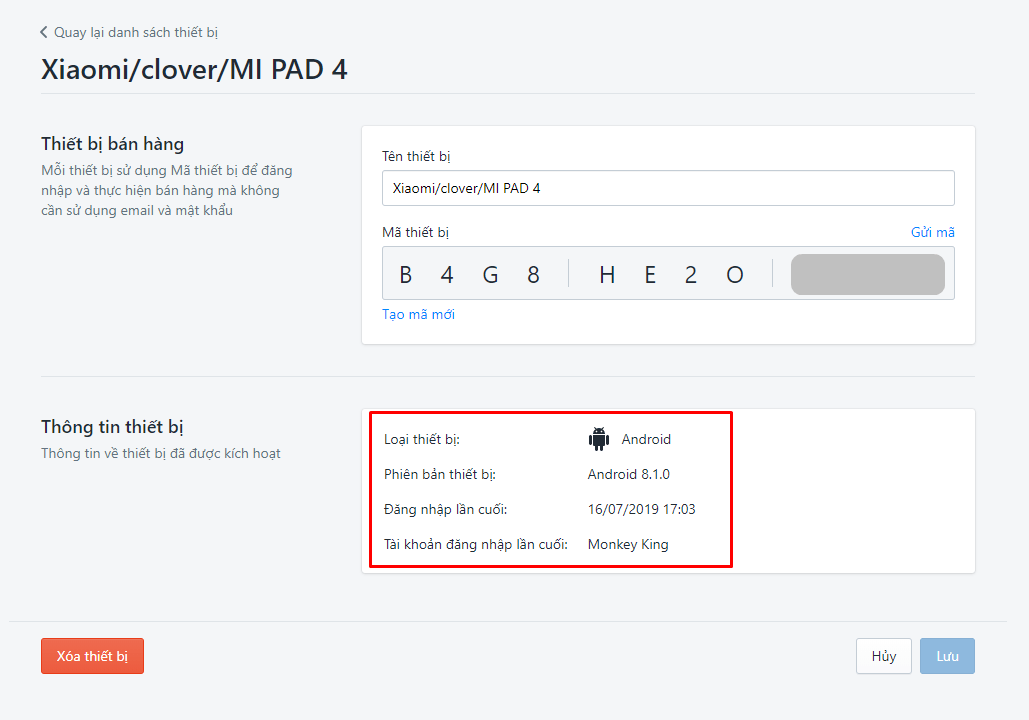
Task: Click the red 'Xóa thiết bị' button
Action: (92, 656)
